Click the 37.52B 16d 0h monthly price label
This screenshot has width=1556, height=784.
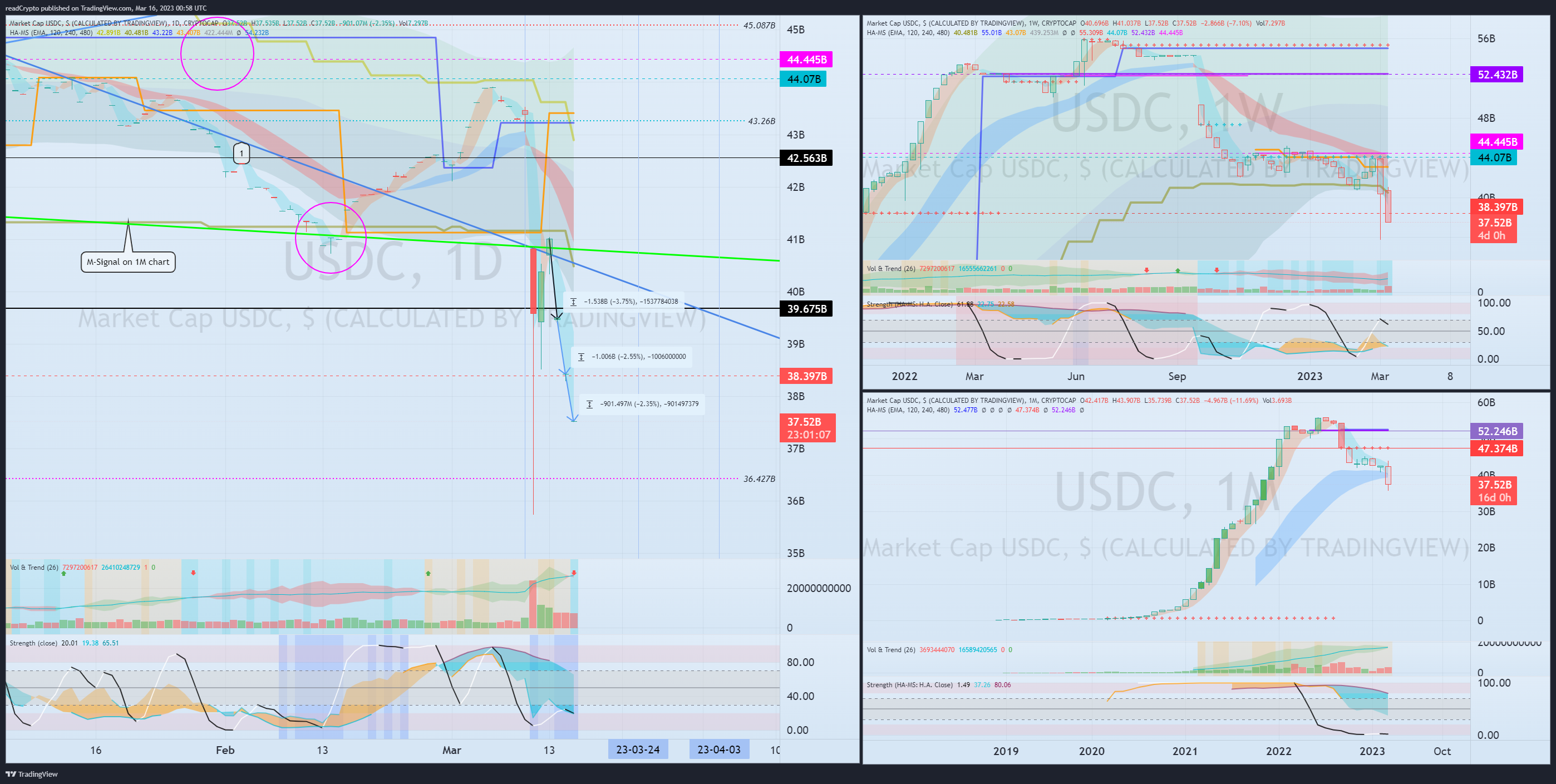[1494, 491]
